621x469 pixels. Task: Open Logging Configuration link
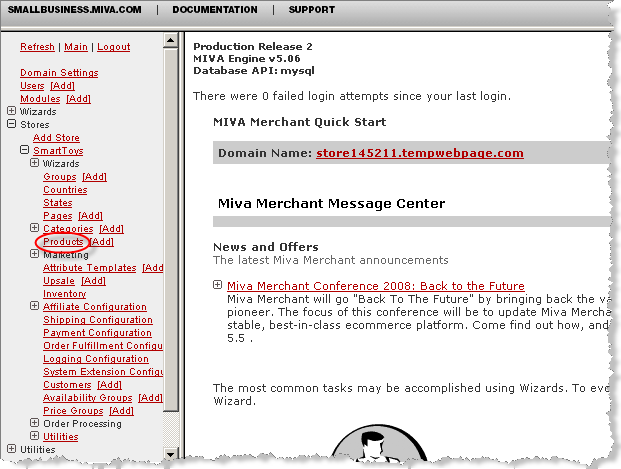click(x=96, y=359)
